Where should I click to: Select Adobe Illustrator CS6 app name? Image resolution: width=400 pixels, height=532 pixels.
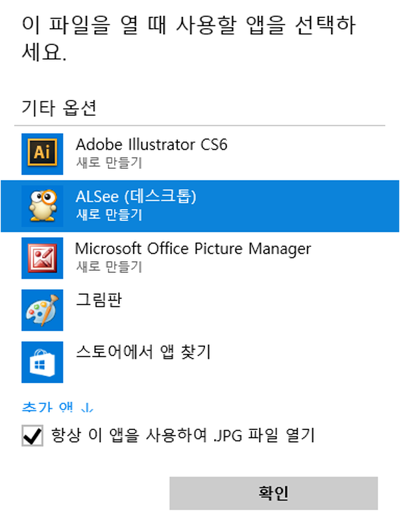(151, 145)
